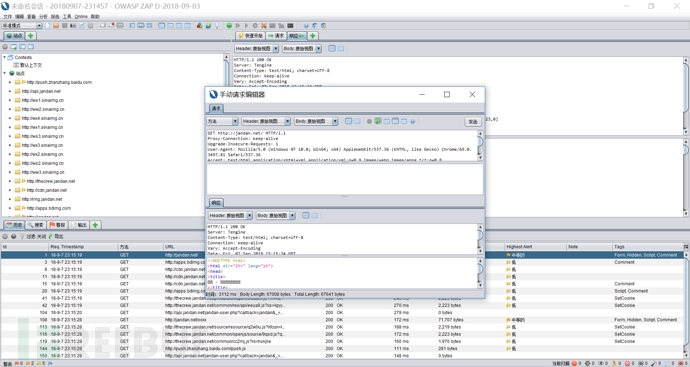Click the red X break points icon
690x367 pixels.
tap(264, 26)
